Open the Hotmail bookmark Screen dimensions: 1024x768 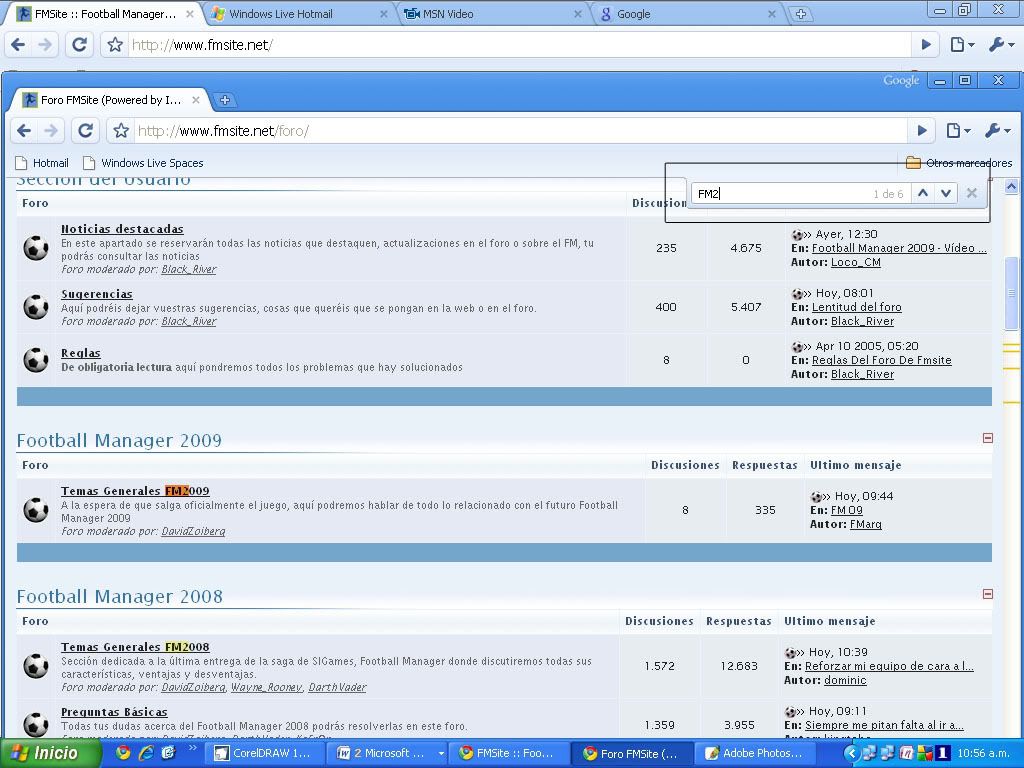point(42,163)
